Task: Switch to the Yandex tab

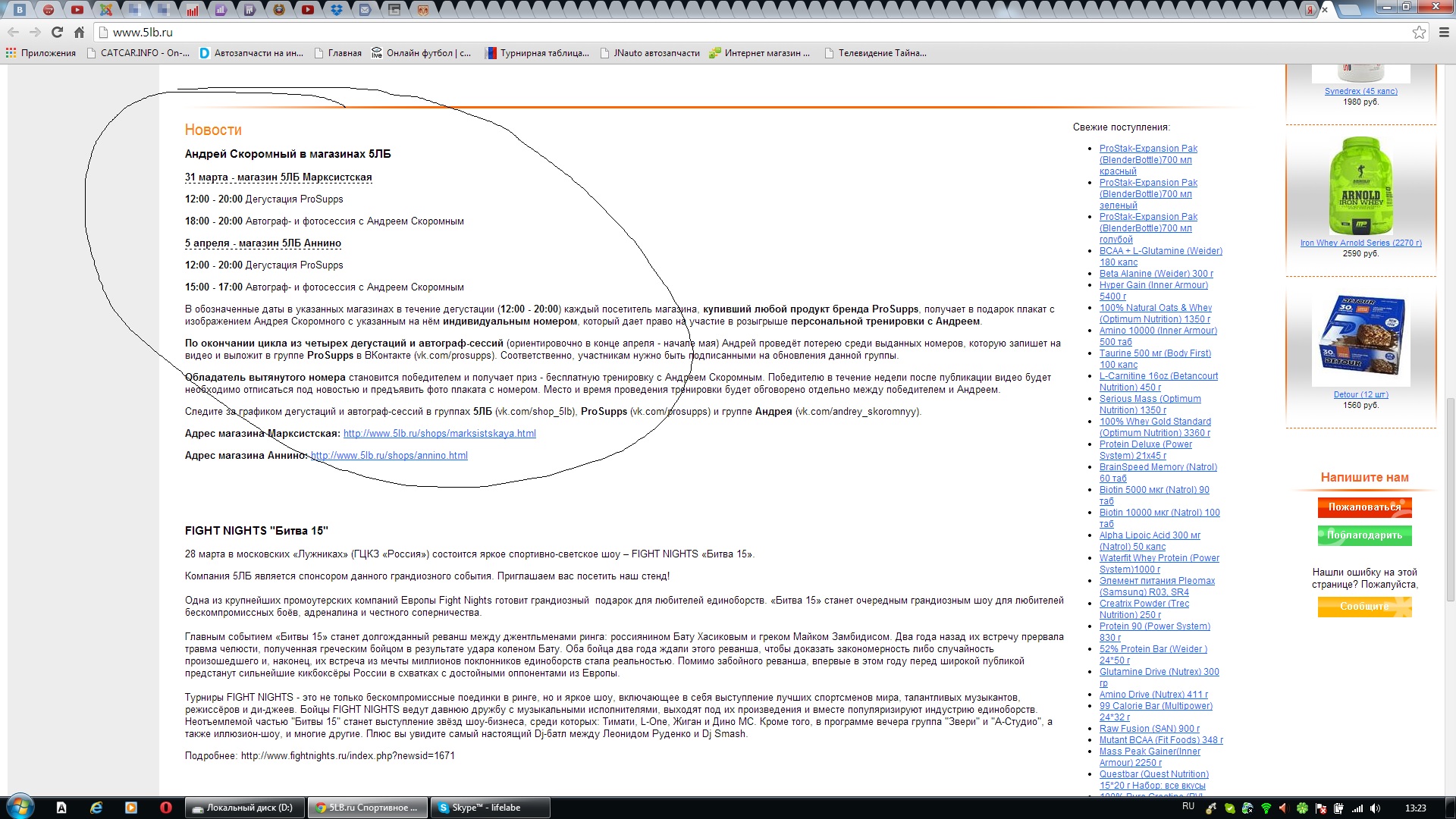Action: click(1310, 10)
